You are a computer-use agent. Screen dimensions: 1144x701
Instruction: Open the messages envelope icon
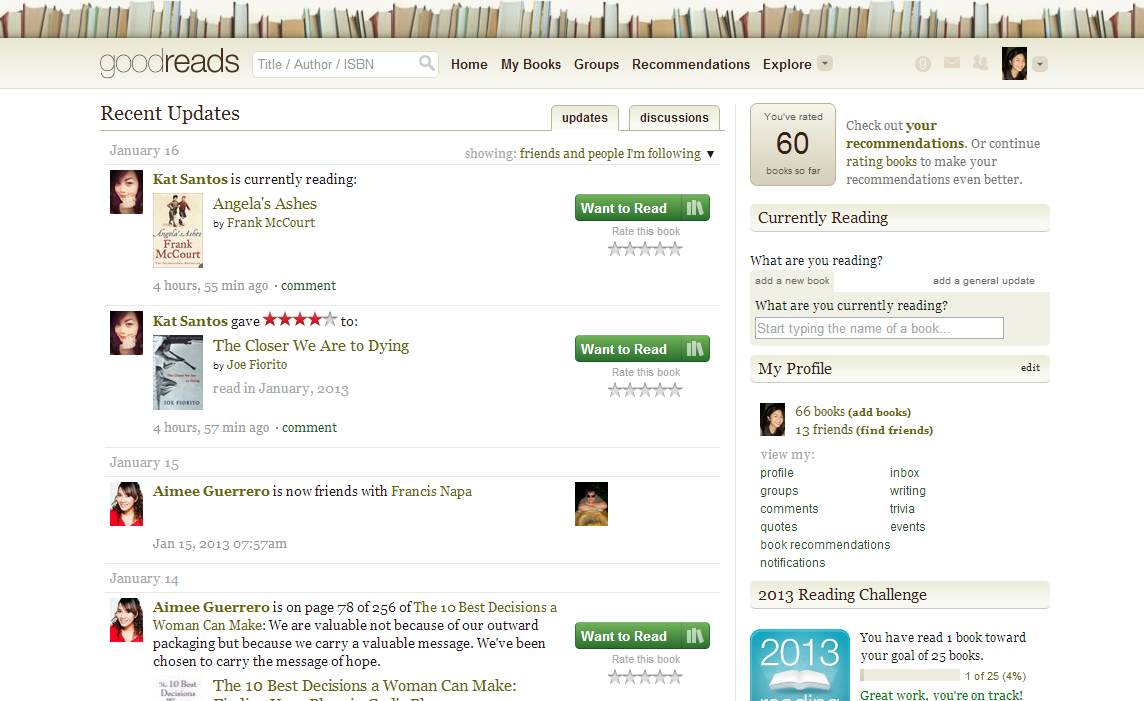coord(952,63)
